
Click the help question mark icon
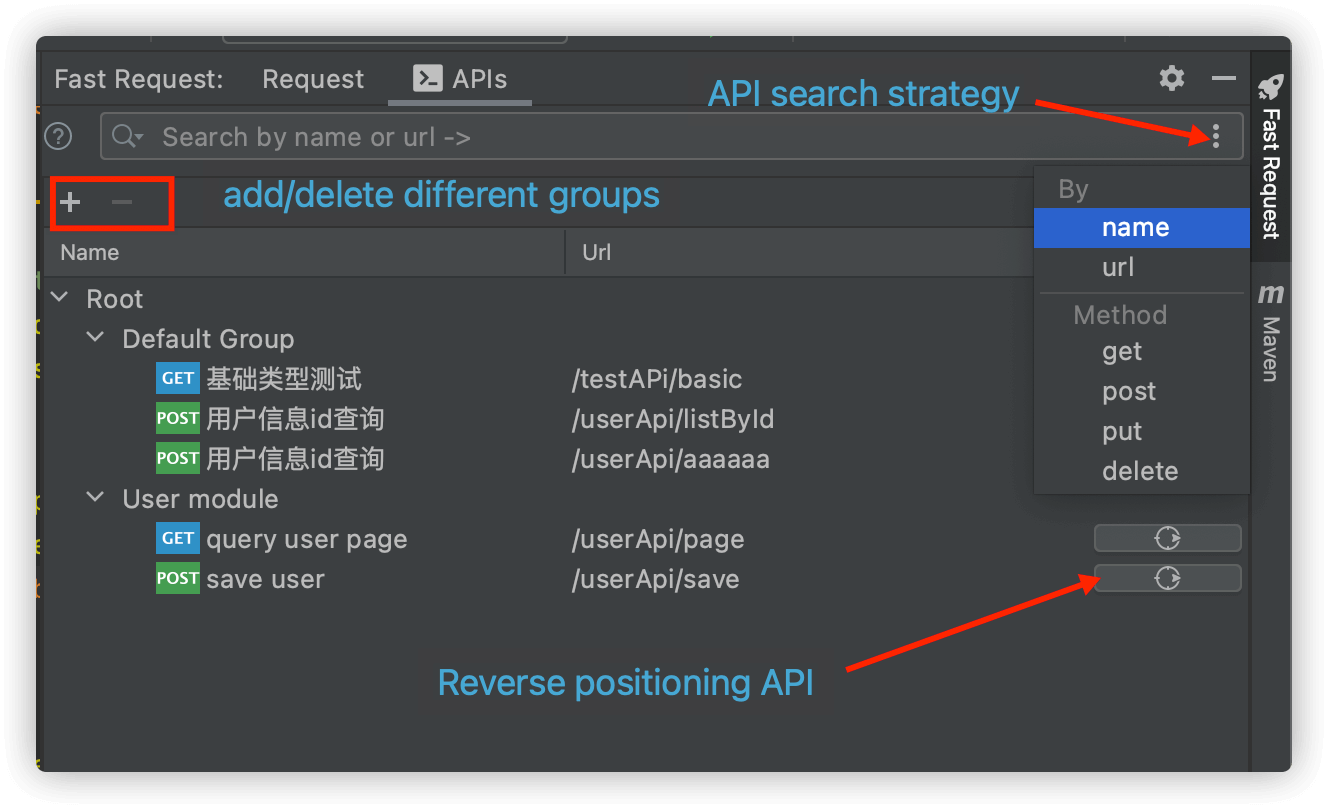(x=57, y=136)
